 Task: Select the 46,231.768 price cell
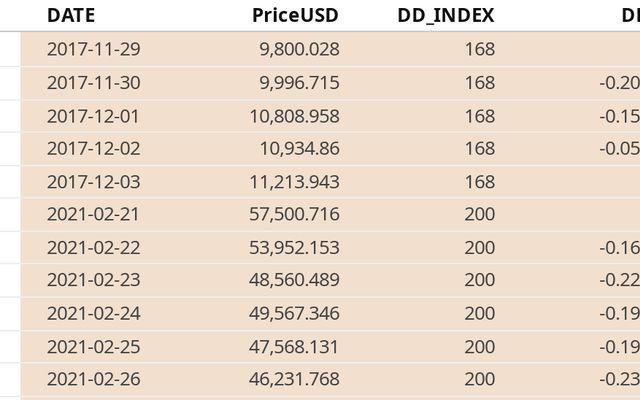pyautogui.click(x=295, y=379)
